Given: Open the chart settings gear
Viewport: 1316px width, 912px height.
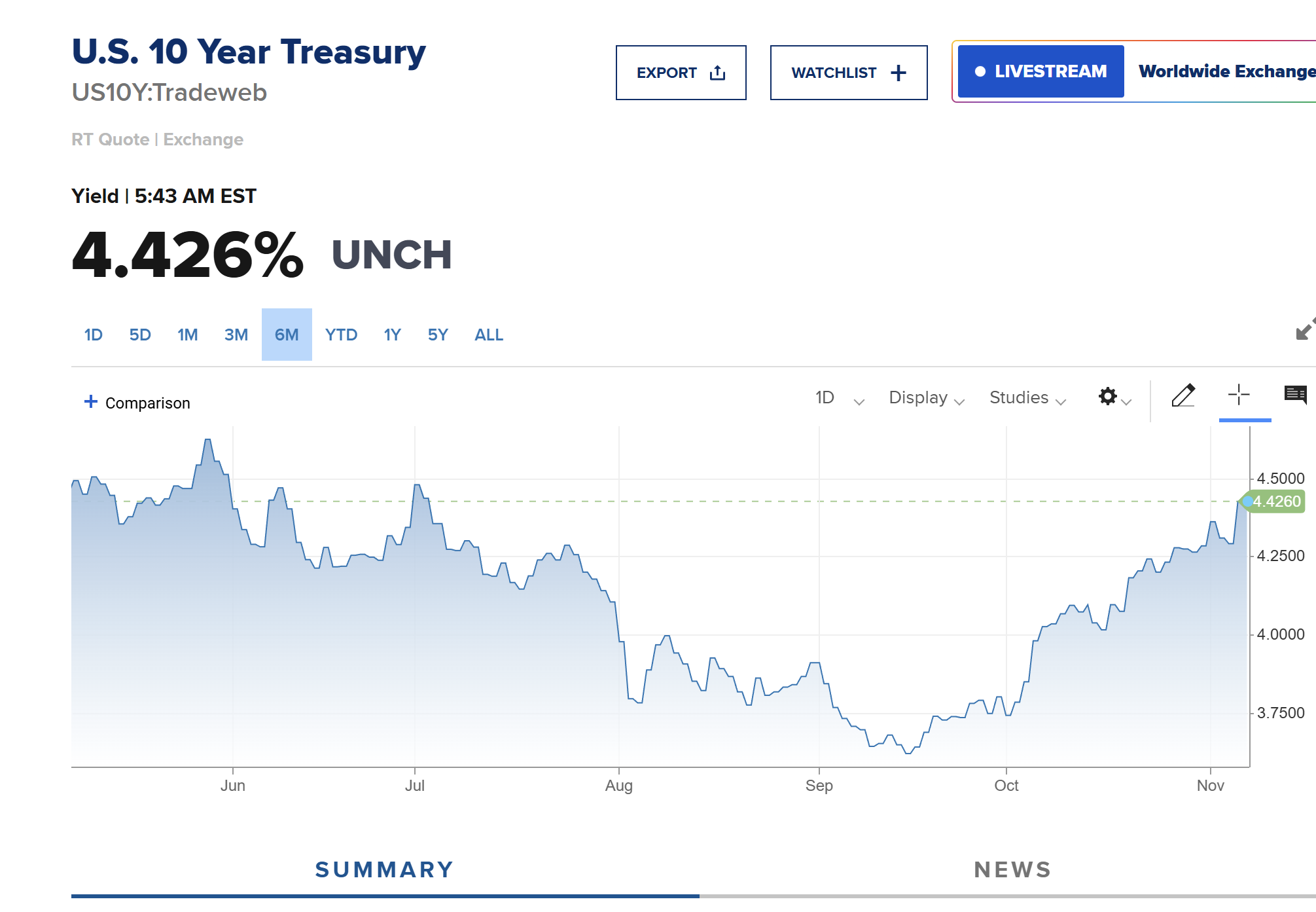Looking at the screenshot, I should pyautogui.click(x=1108, y=396).
